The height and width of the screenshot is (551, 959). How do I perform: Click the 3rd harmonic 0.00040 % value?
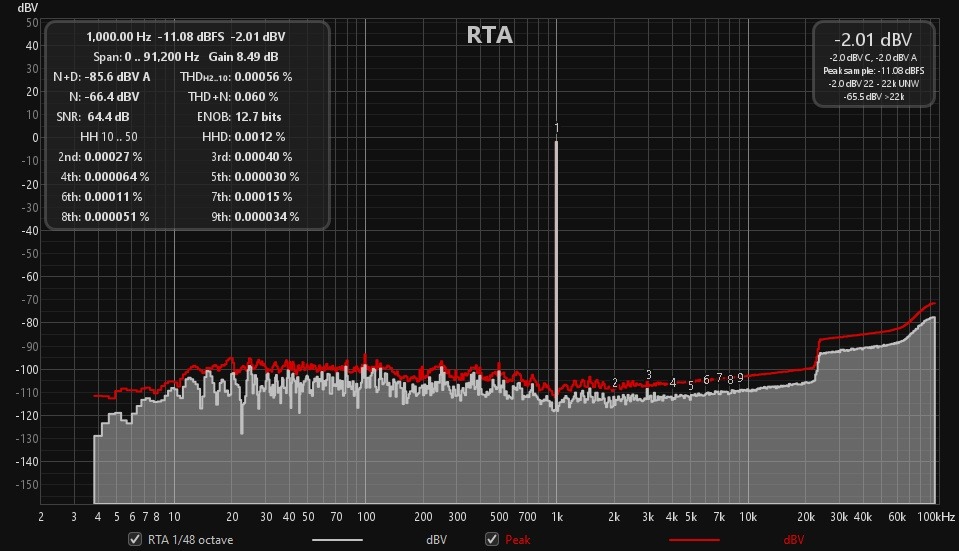[263, 157]
